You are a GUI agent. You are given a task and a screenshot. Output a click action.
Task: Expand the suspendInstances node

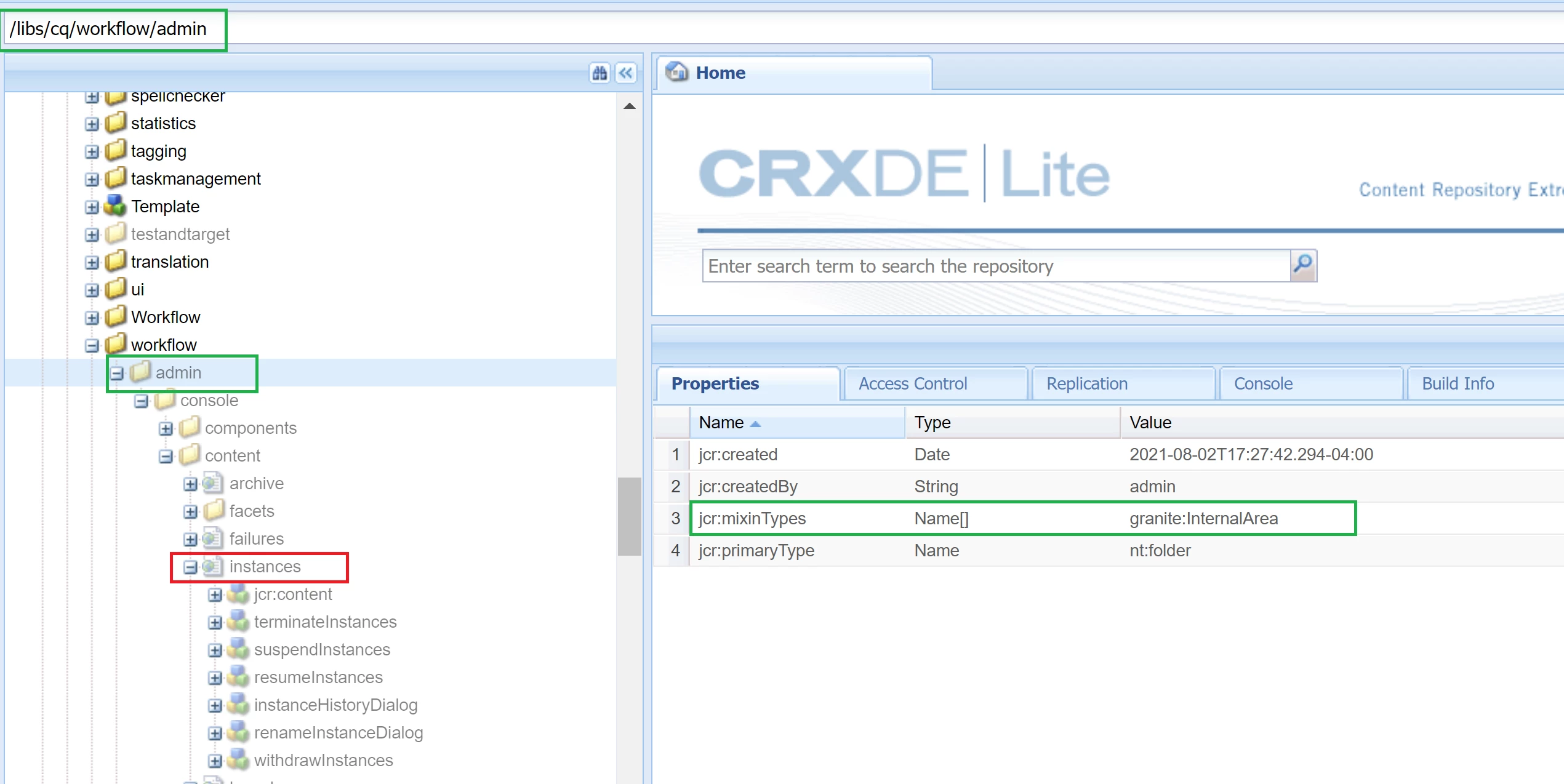click(x=215, y=650)
